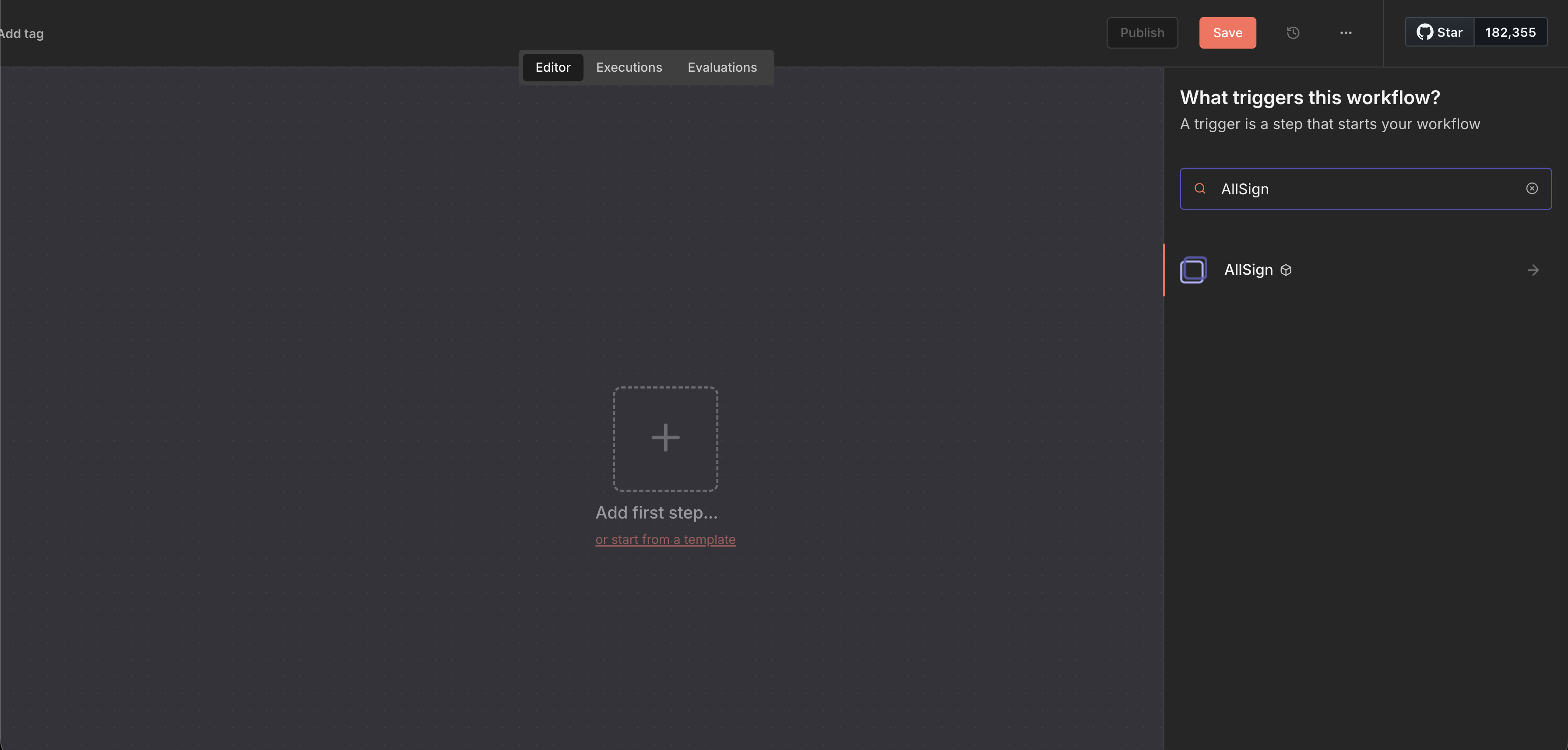Switch to the Executions tab
Image resolution: width=1568 pixels, height=750 pixels.
(x=629, y=67)
